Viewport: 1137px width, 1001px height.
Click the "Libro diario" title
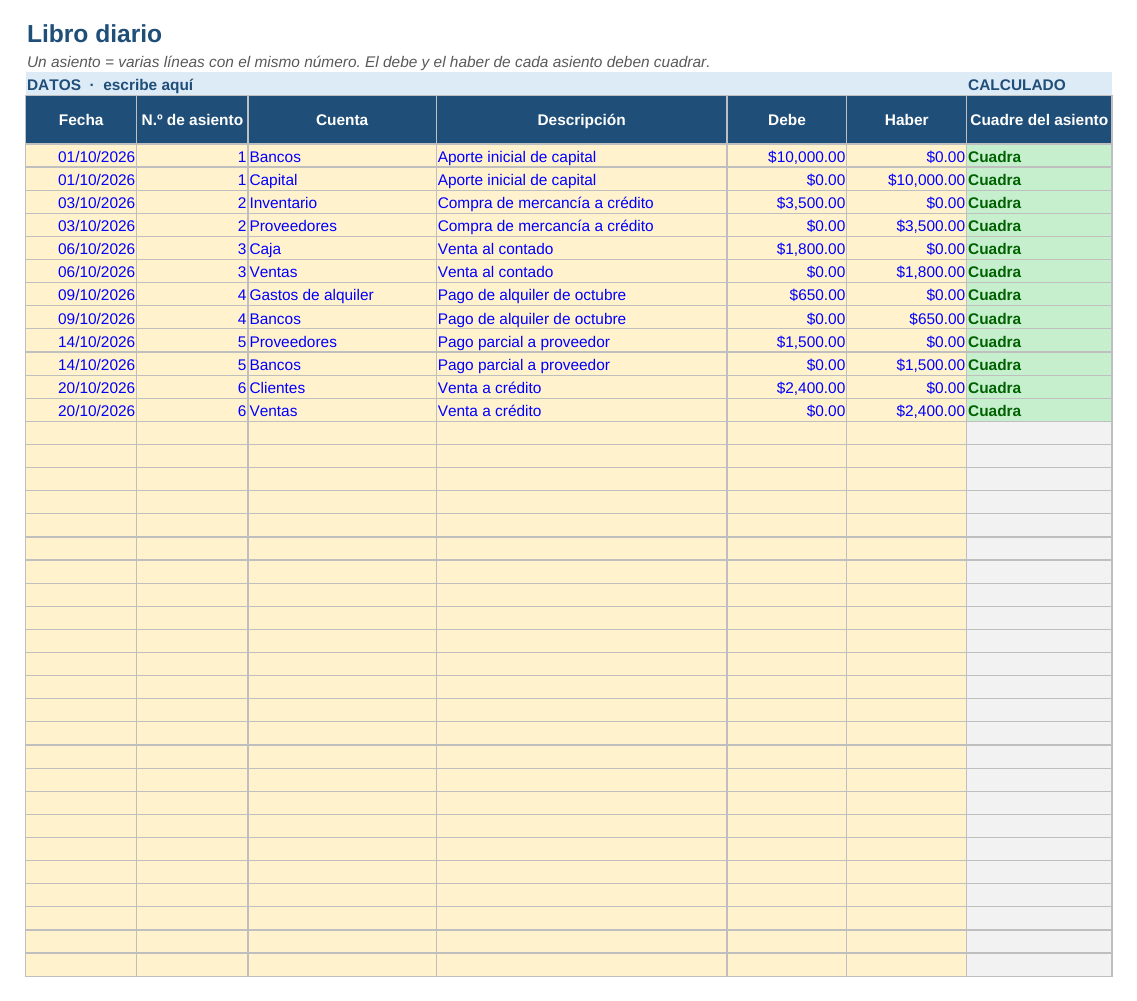pyautogui.click(x=94, y=34)
